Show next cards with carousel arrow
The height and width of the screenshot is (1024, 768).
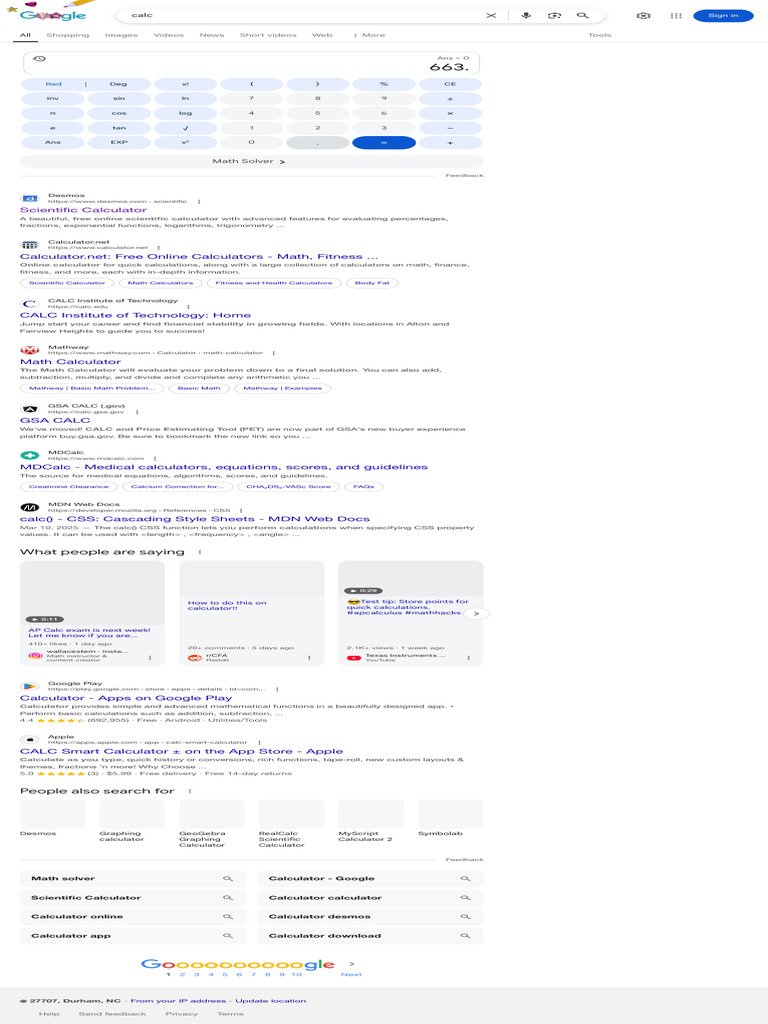pyautogui.click(x=476, y=614)
